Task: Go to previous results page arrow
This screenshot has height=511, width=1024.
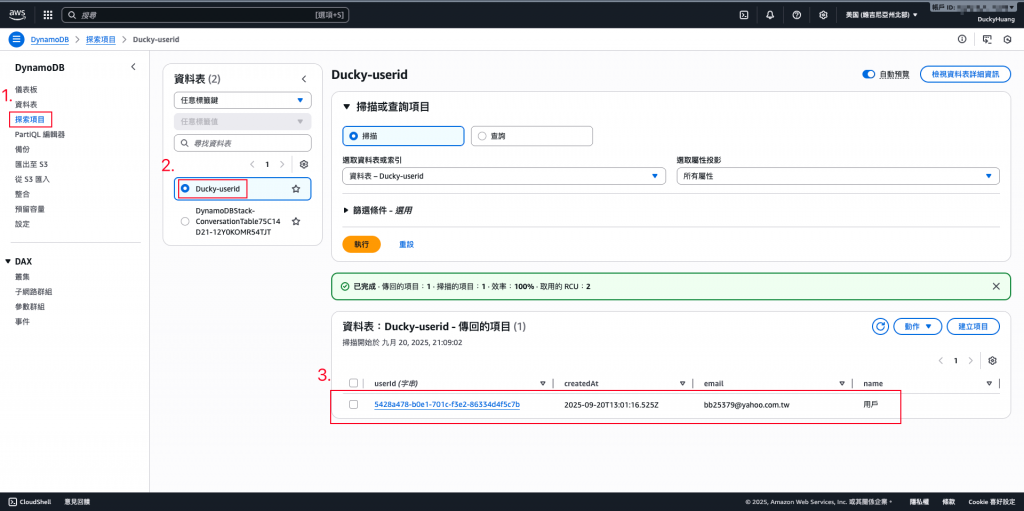Action: [x=941, y=361]
